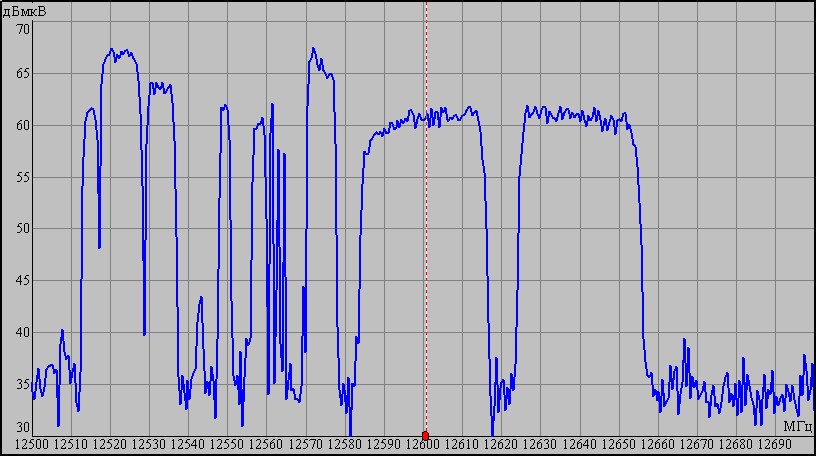
Task: Click the дБмкВ unit label
Action: [24, 11]
